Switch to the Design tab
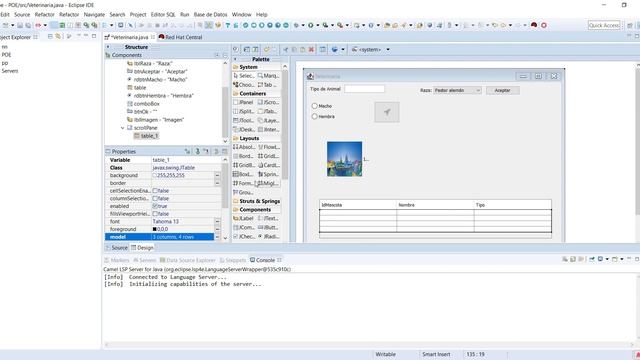Image resolution: width=640 pixels, height=360 pixels. 142,247
